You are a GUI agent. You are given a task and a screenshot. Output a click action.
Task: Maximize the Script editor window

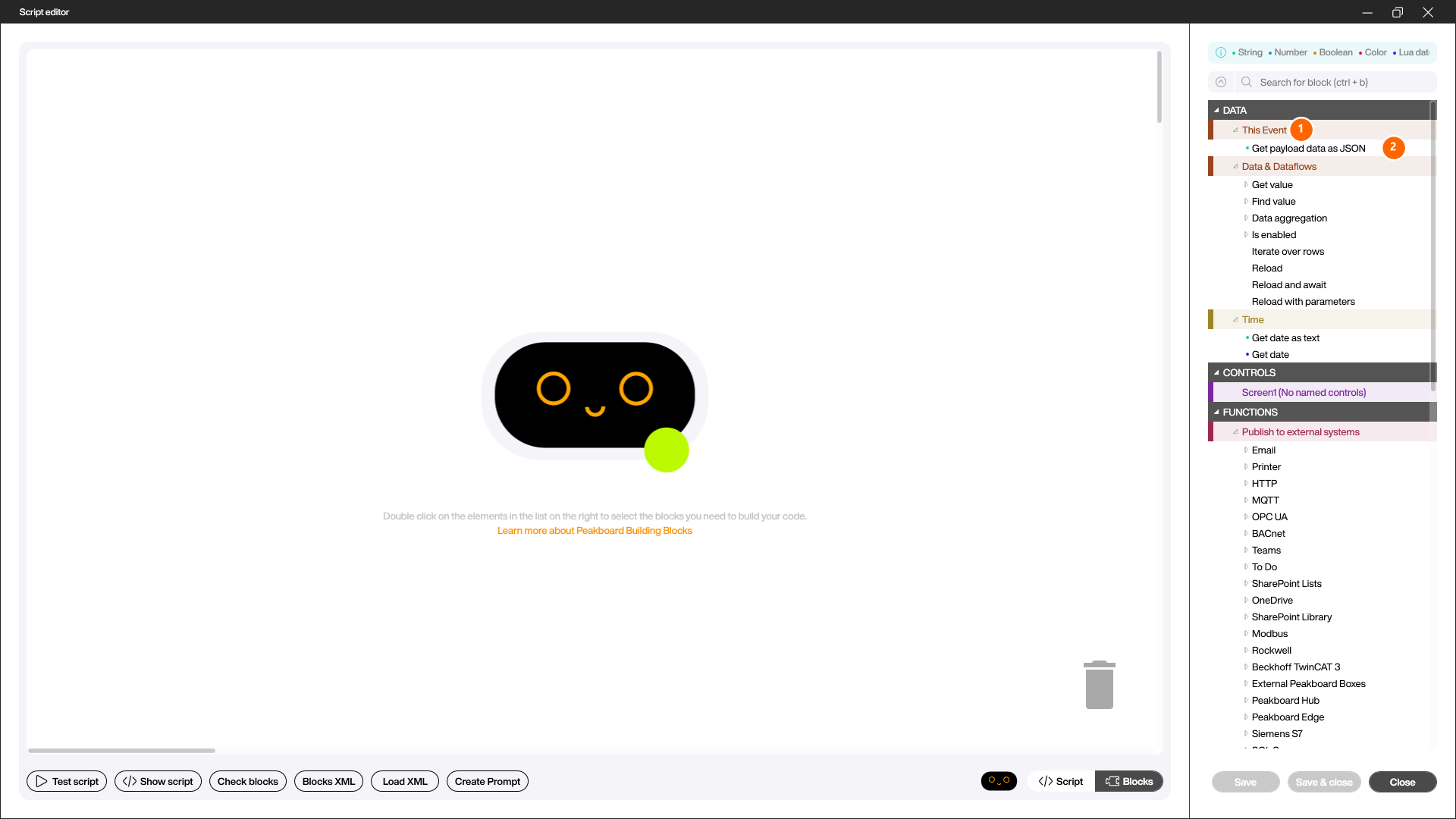click(1397, 12)
